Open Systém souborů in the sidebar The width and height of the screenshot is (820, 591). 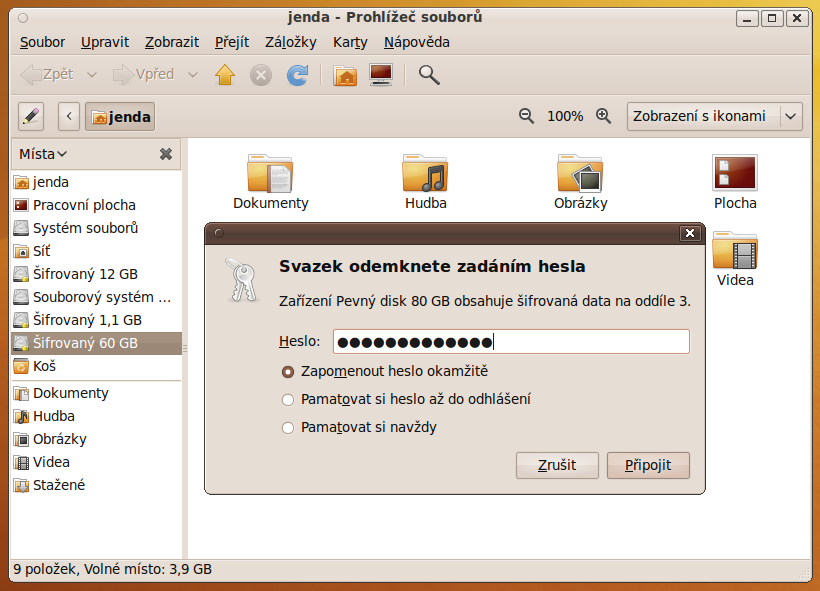(96, 228)
